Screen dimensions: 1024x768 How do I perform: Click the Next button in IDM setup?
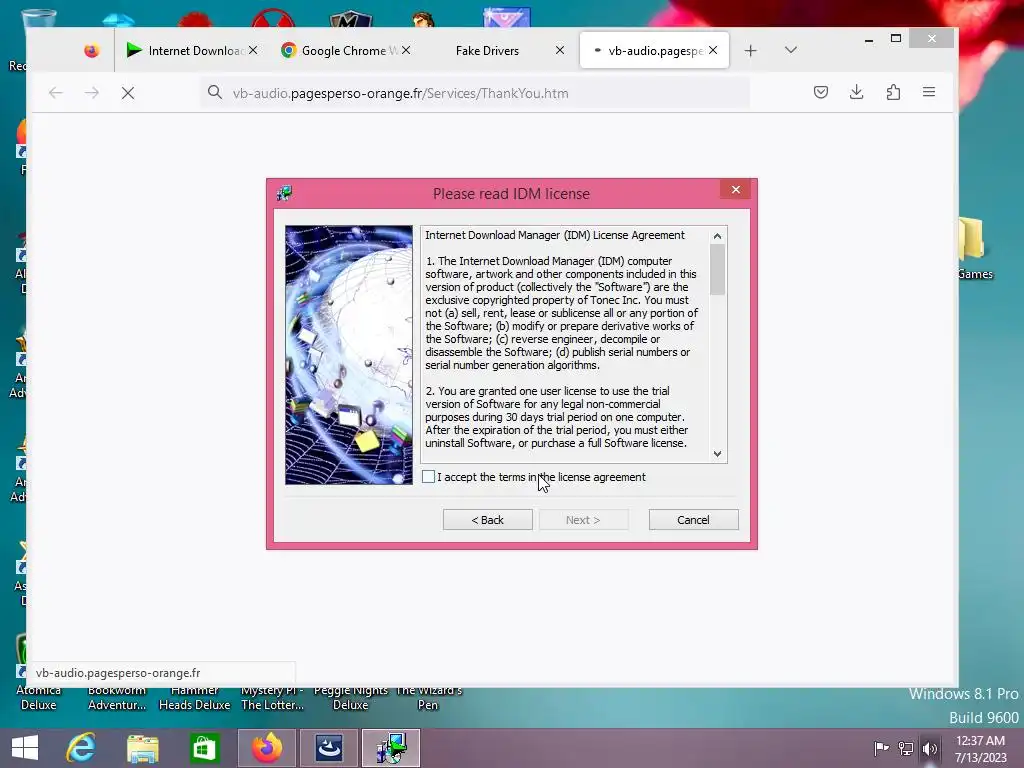click(583, 520)
